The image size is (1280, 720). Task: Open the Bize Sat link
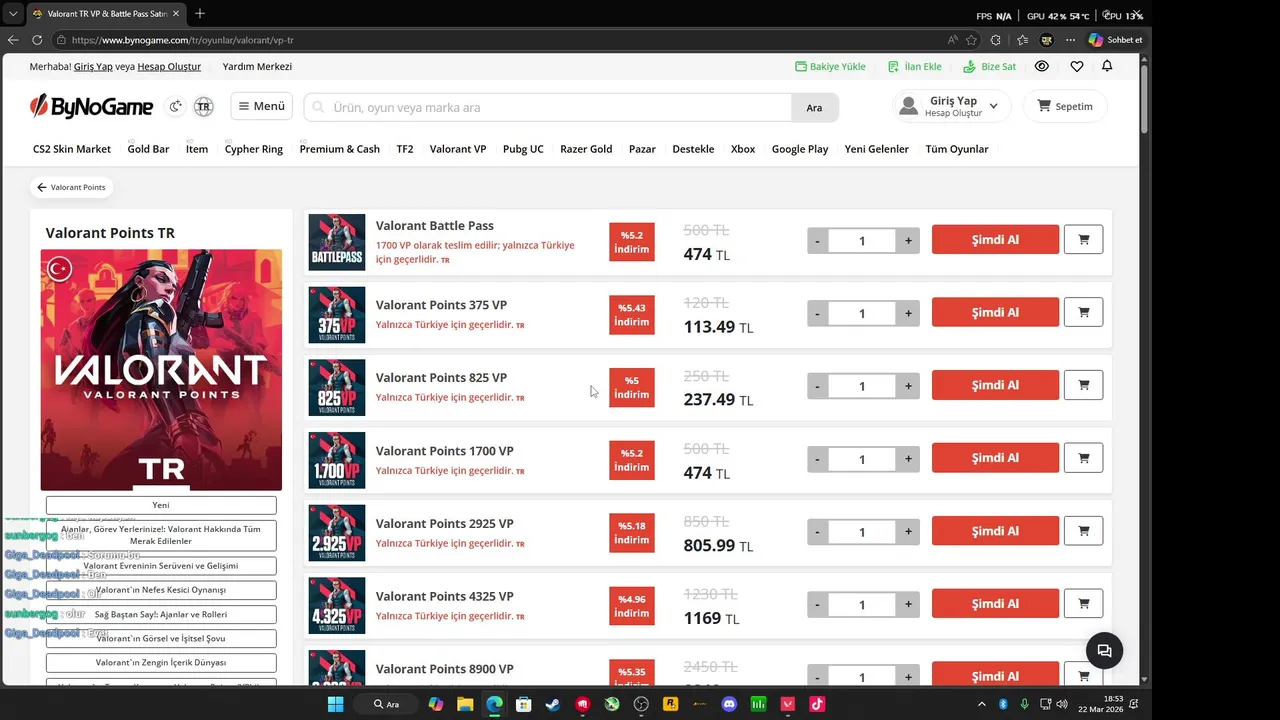click(989, 66)
